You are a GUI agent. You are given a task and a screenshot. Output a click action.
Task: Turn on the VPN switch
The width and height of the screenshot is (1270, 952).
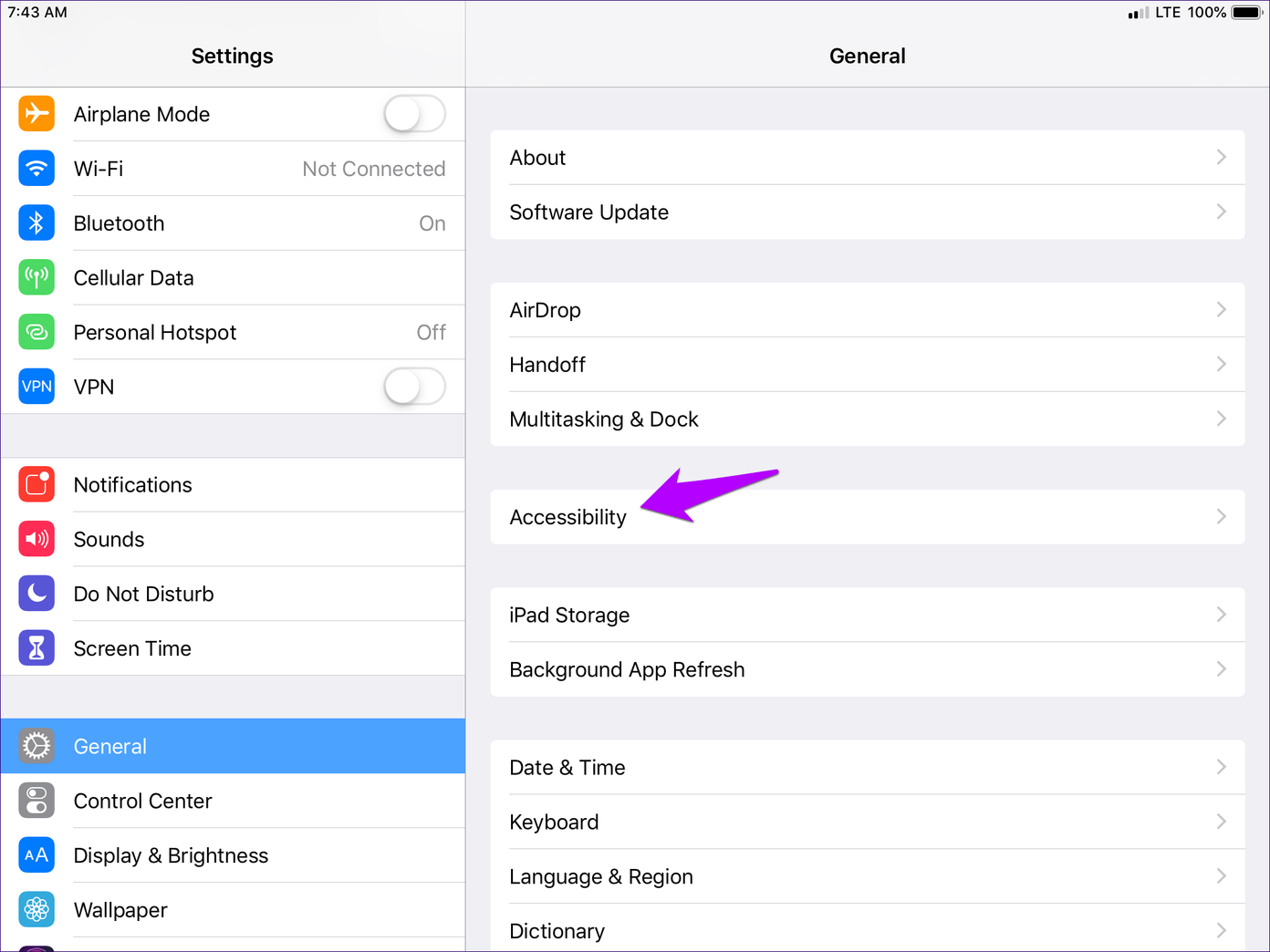click(x=414, y=387)
